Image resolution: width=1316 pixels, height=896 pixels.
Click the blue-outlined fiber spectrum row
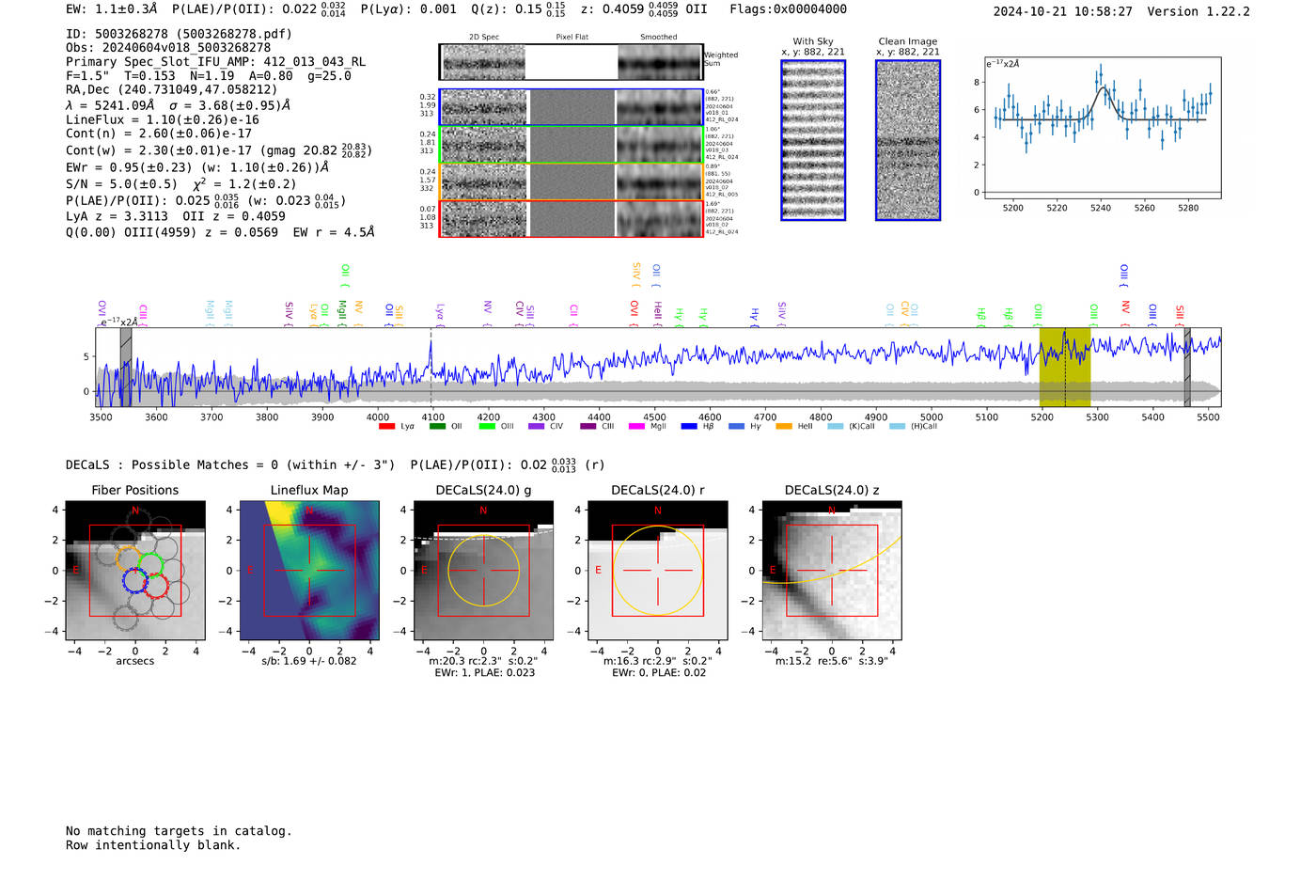click(572, 107)
